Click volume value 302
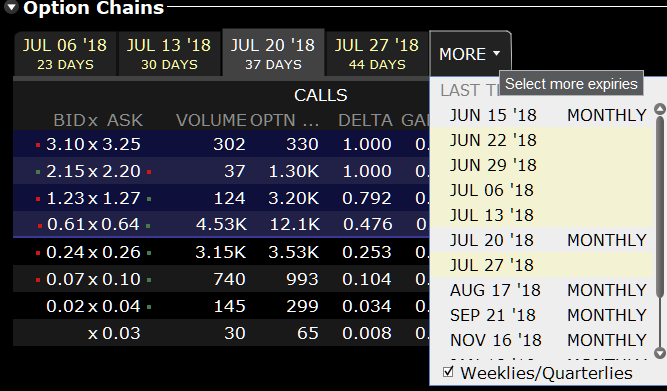 coord(229,144)
